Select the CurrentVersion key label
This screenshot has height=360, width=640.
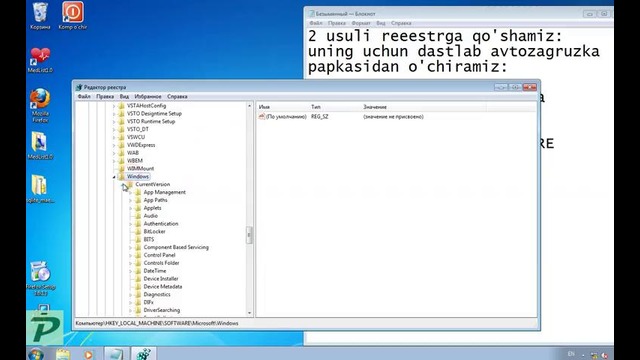coord(153,184)
